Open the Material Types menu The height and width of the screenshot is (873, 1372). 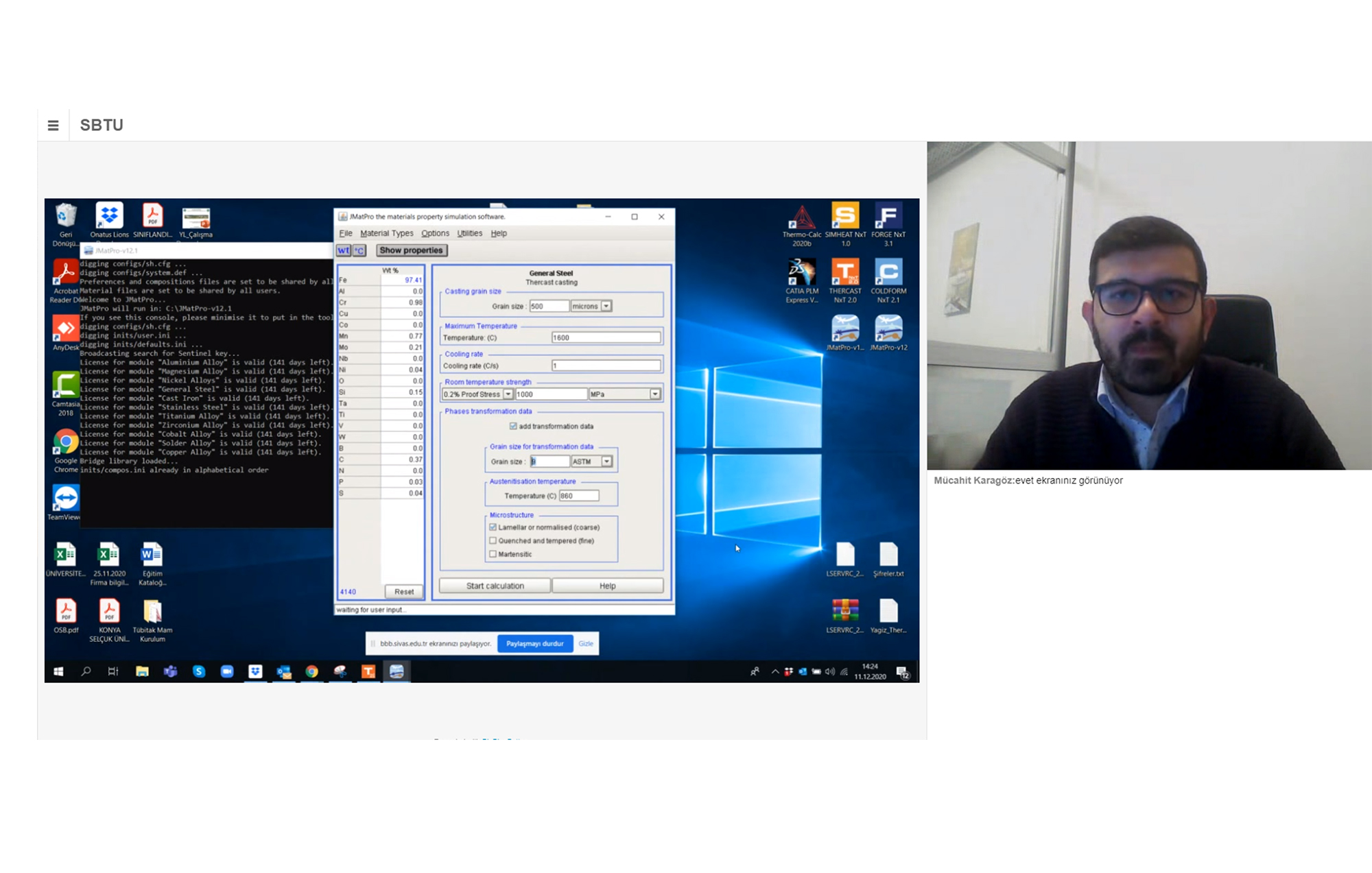click(x=387, y=233)
